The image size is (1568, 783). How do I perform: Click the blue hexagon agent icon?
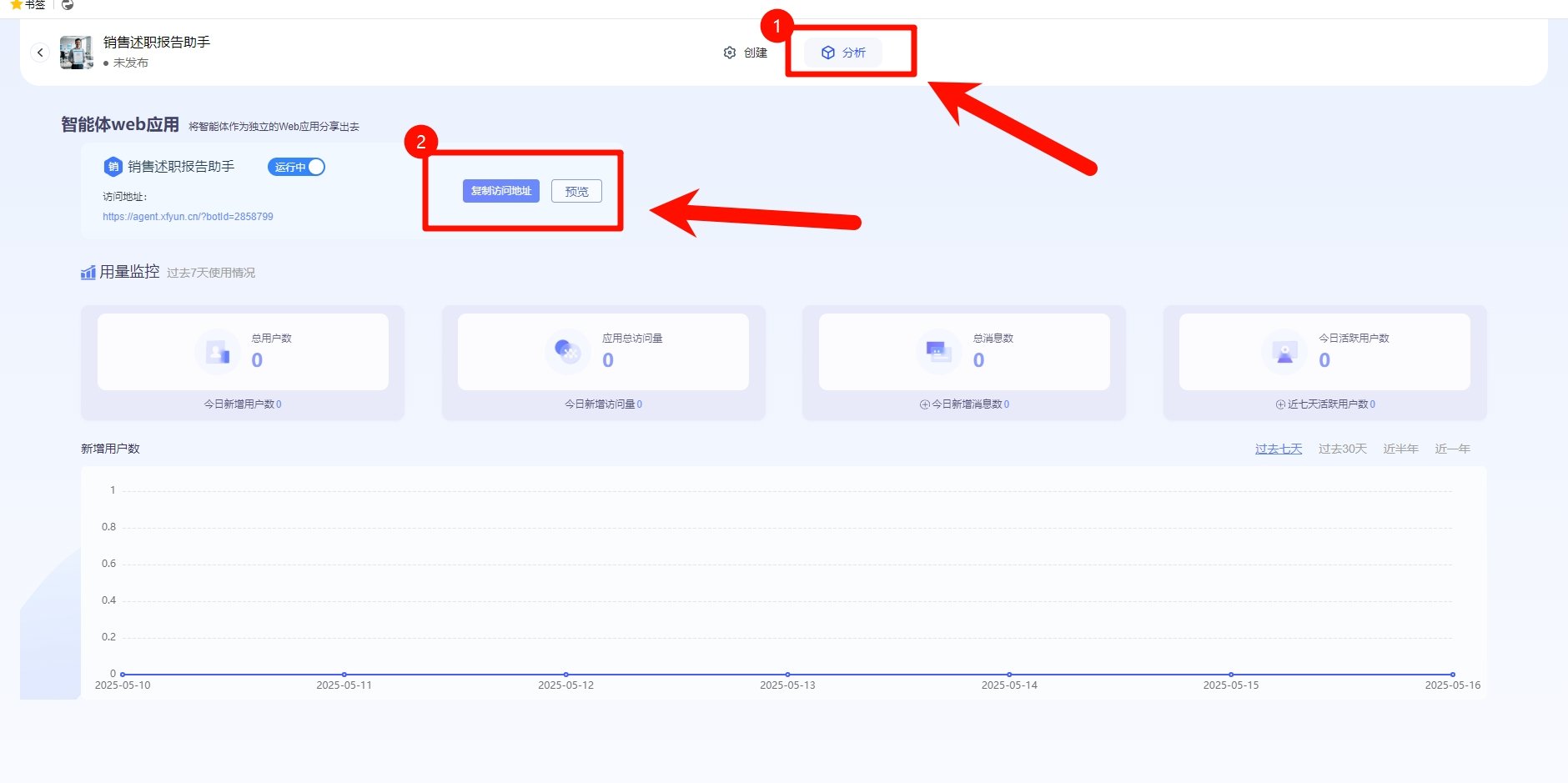(113, 167)
